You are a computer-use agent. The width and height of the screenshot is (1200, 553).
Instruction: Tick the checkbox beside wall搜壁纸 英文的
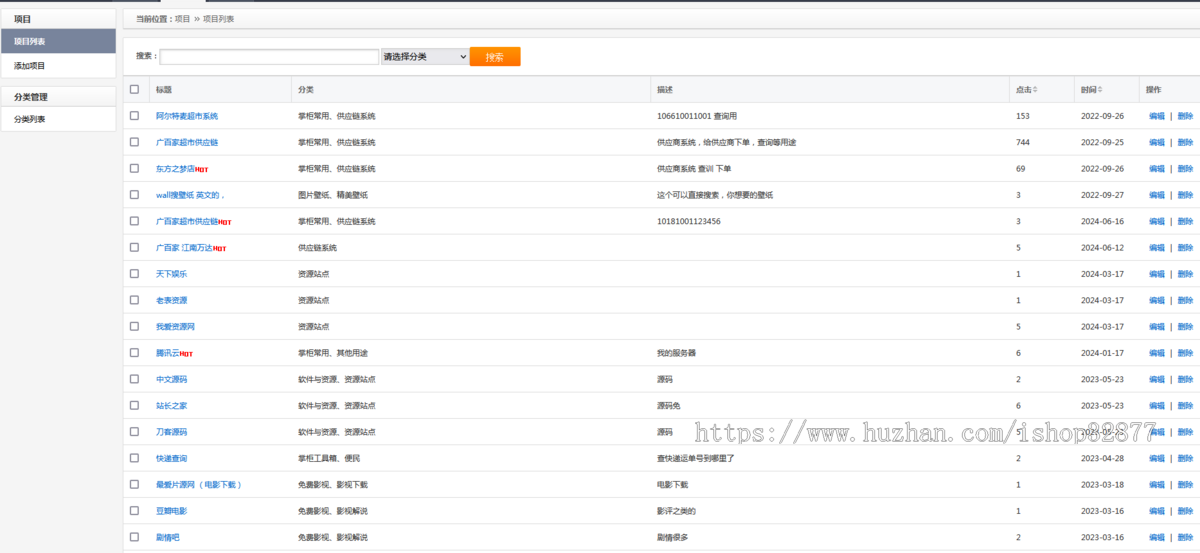click(x=135, y=195)
